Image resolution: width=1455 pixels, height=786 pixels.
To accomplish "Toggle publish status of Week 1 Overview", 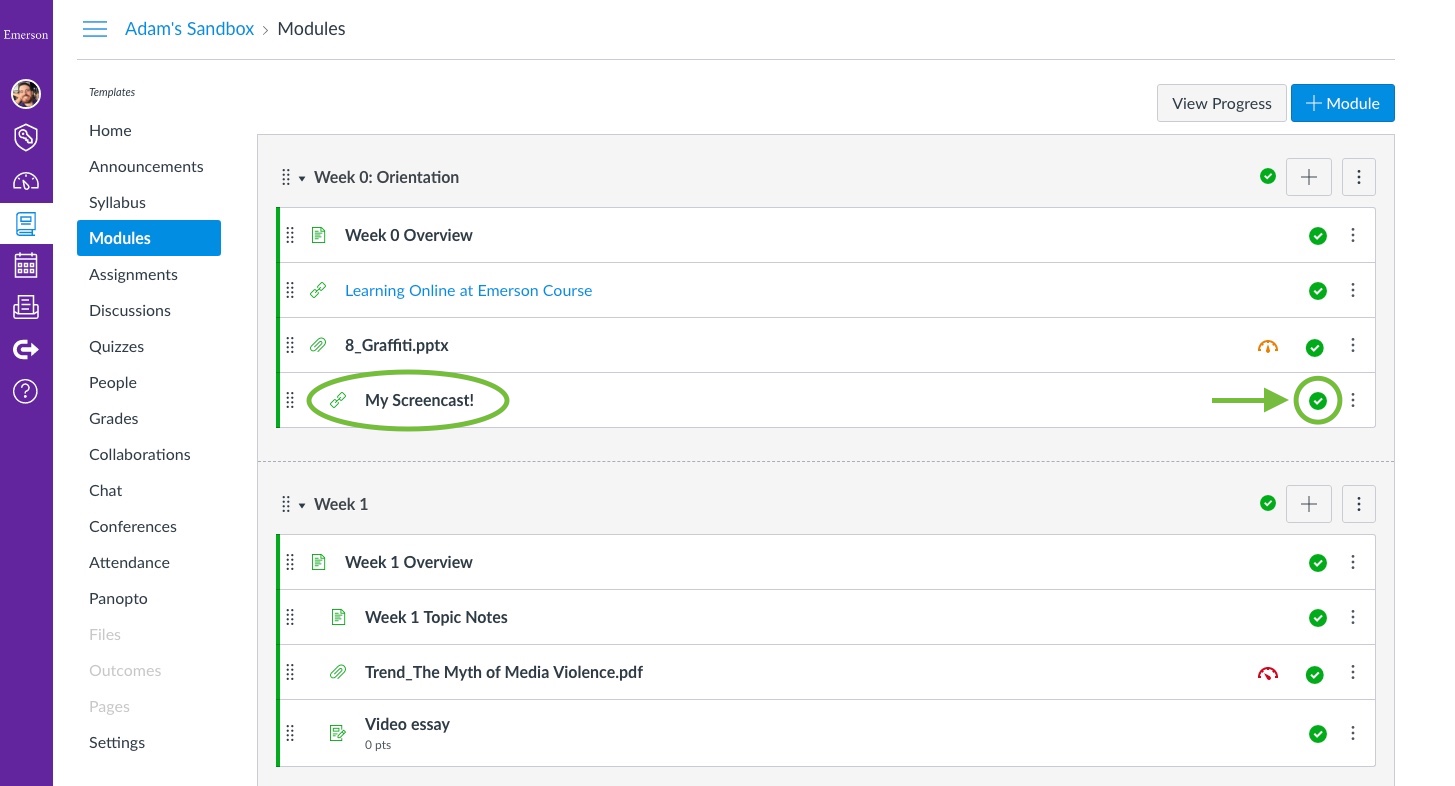I will (x=1318, y=563).
